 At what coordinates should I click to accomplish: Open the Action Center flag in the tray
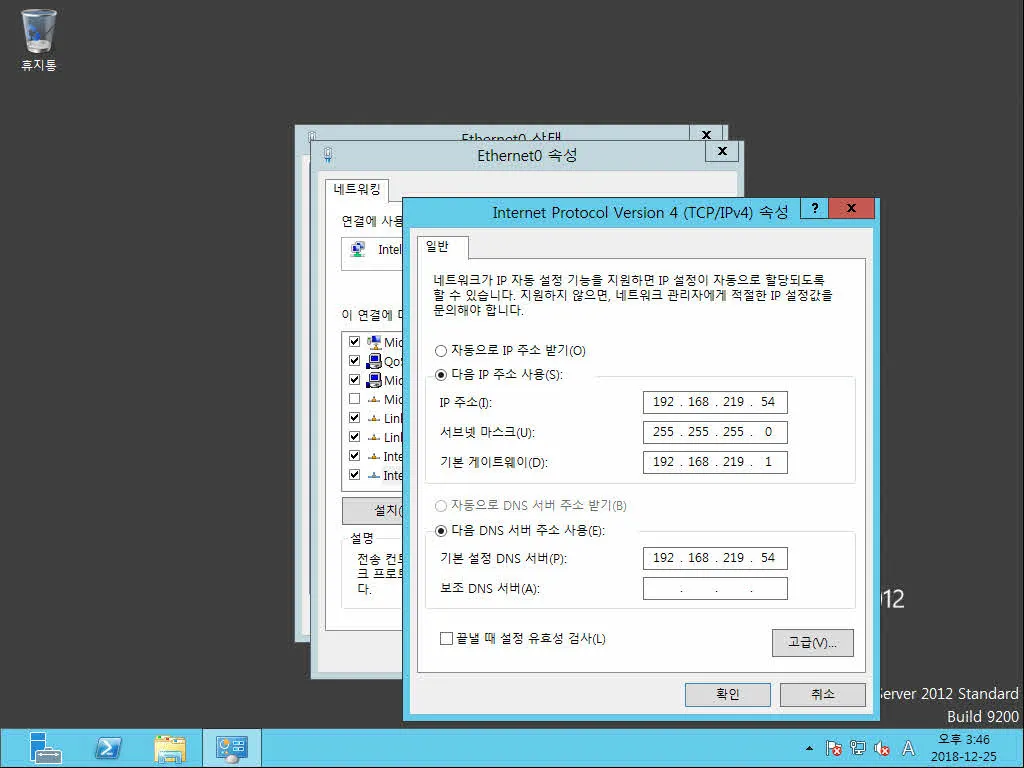coord(833,748)
